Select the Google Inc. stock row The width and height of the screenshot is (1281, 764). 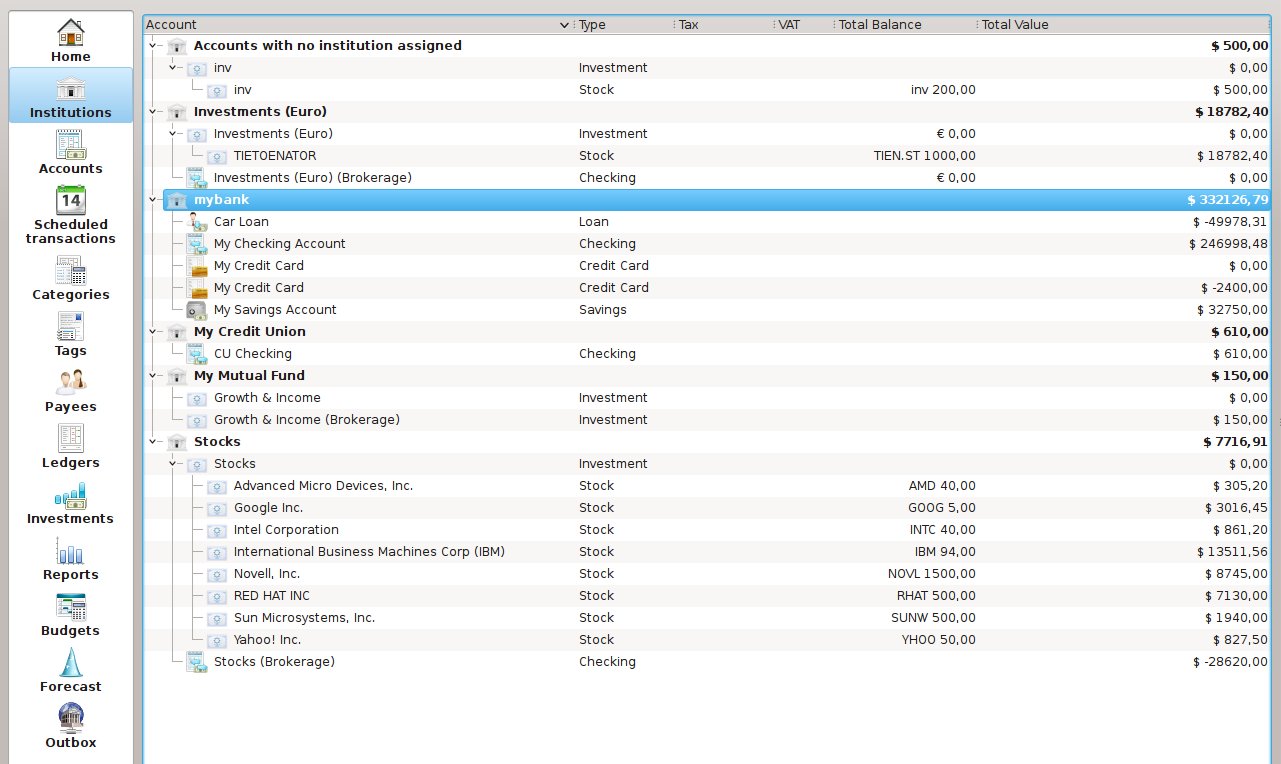click(707, 508)
